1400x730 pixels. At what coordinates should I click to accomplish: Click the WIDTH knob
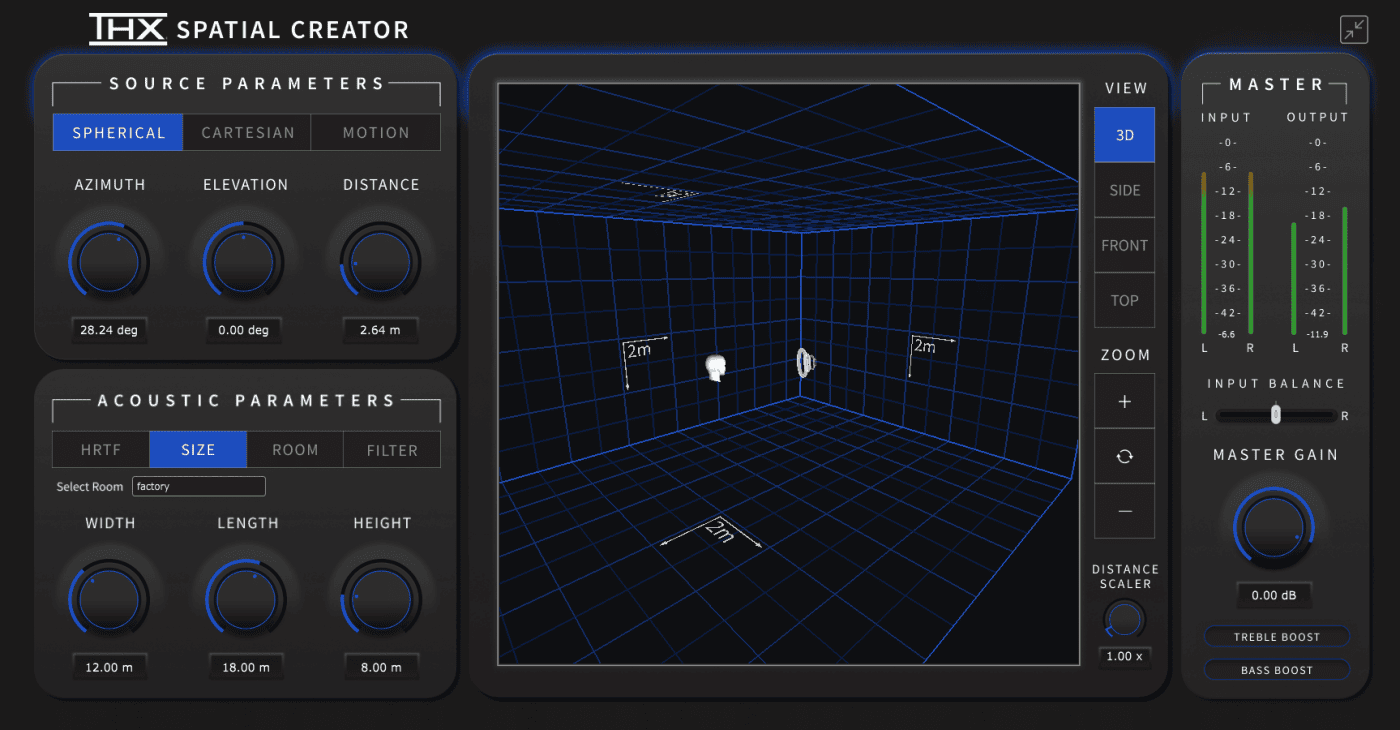coord(109,600)
